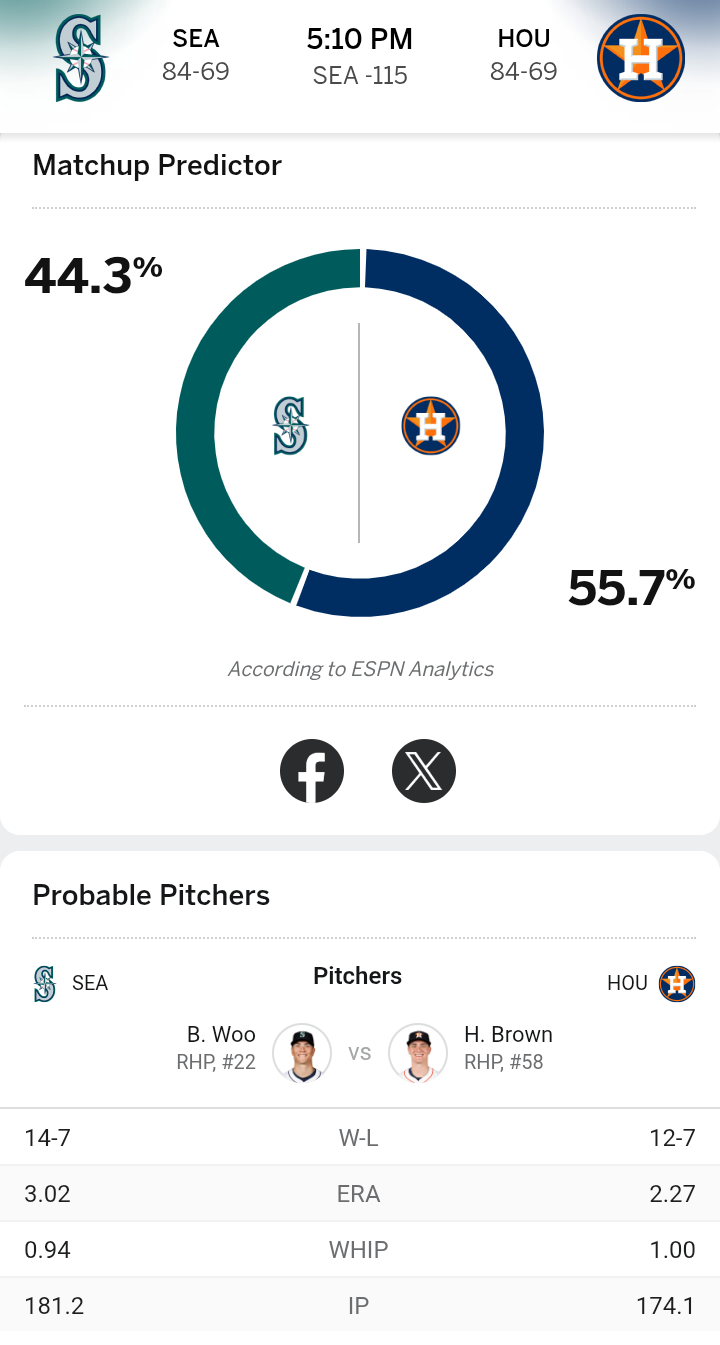This screenshot has width=720, height=1345.
Task: Tap the SEA -115 betting line
Action: 360,76
